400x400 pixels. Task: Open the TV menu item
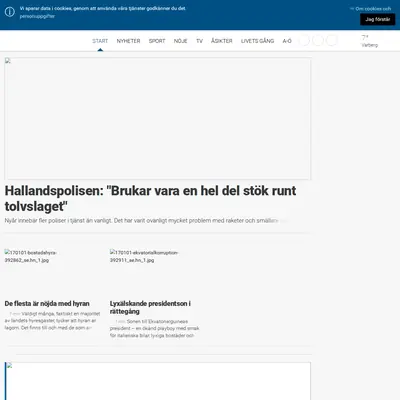(x=199, y=41)
